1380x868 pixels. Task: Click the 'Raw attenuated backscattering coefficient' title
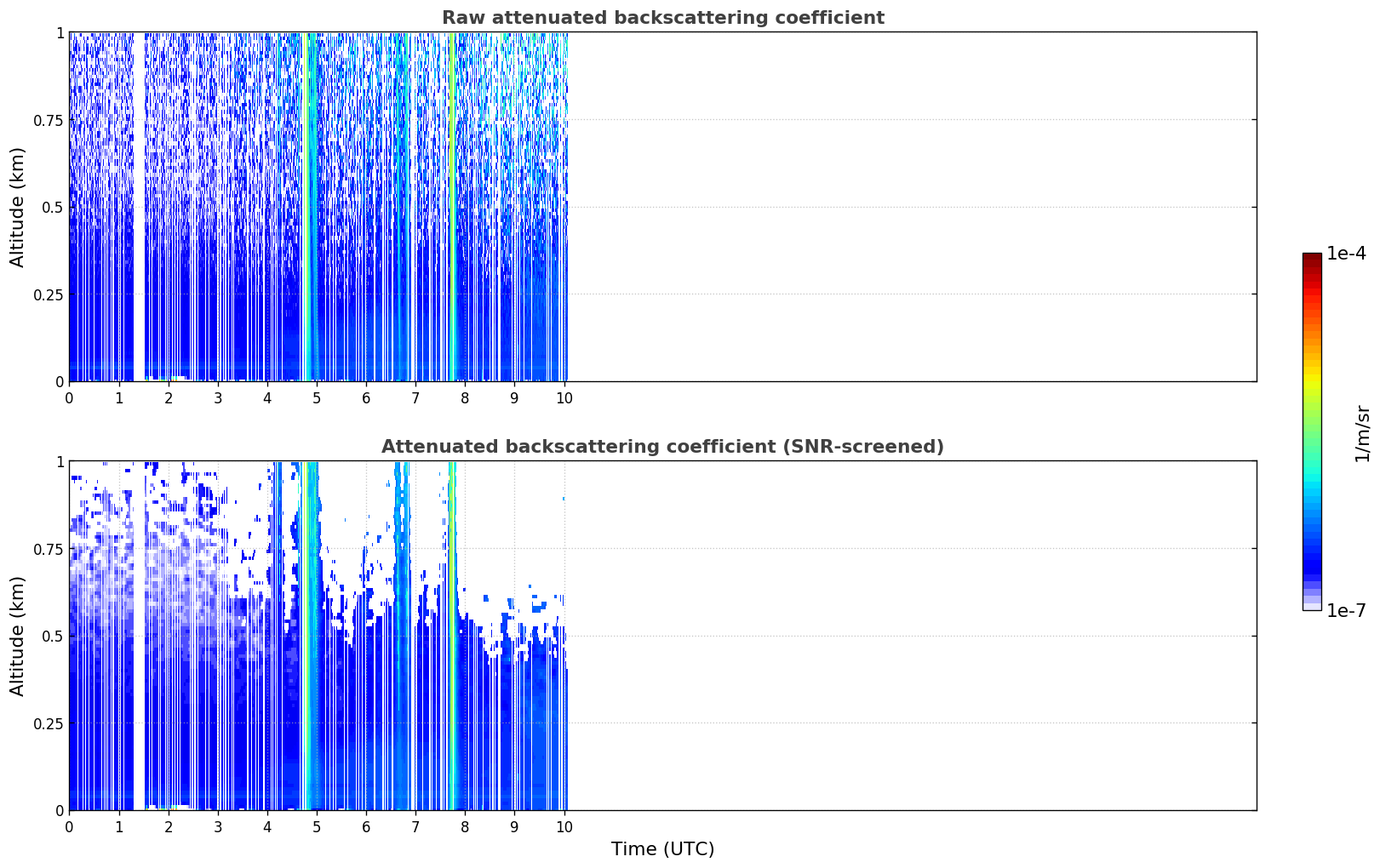point(662,18)
